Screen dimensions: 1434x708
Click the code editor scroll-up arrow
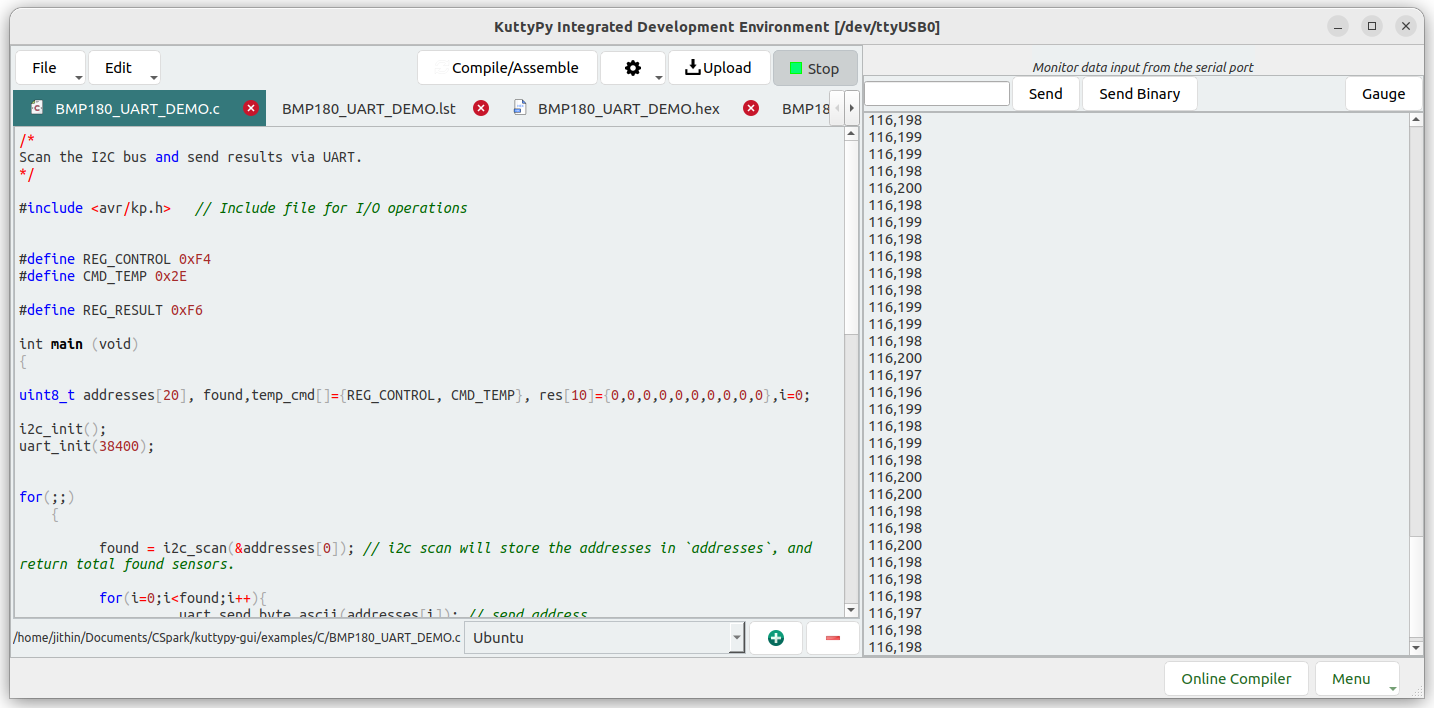(x=851, y=134)
